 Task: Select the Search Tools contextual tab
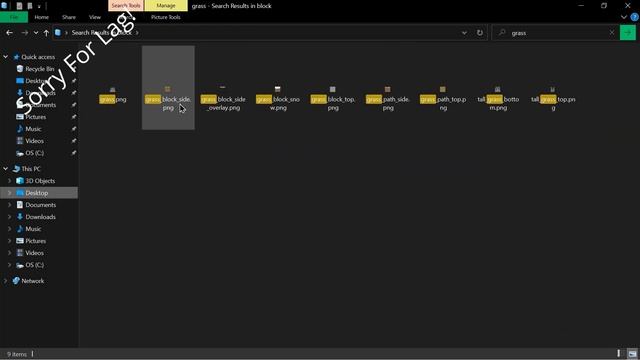[x=126, y=6]
